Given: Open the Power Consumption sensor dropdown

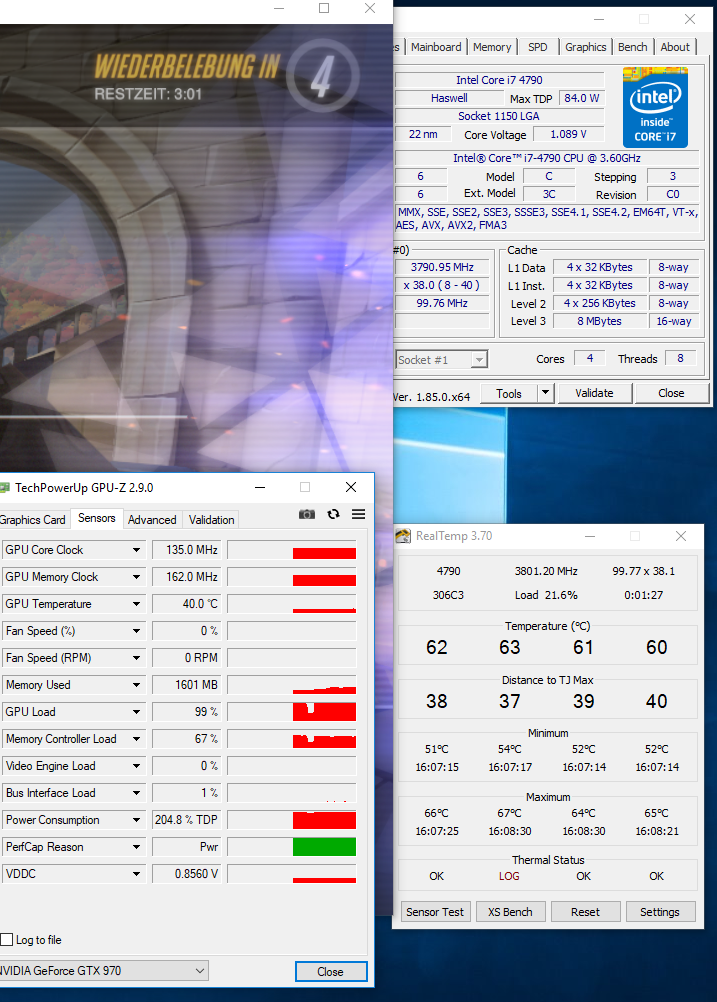Looking at the screenshot, I should click(136, 820).
